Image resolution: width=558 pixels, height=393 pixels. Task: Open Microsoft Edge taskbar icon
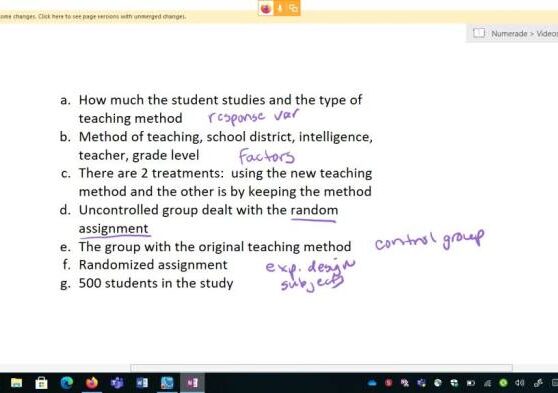[66, 383]
